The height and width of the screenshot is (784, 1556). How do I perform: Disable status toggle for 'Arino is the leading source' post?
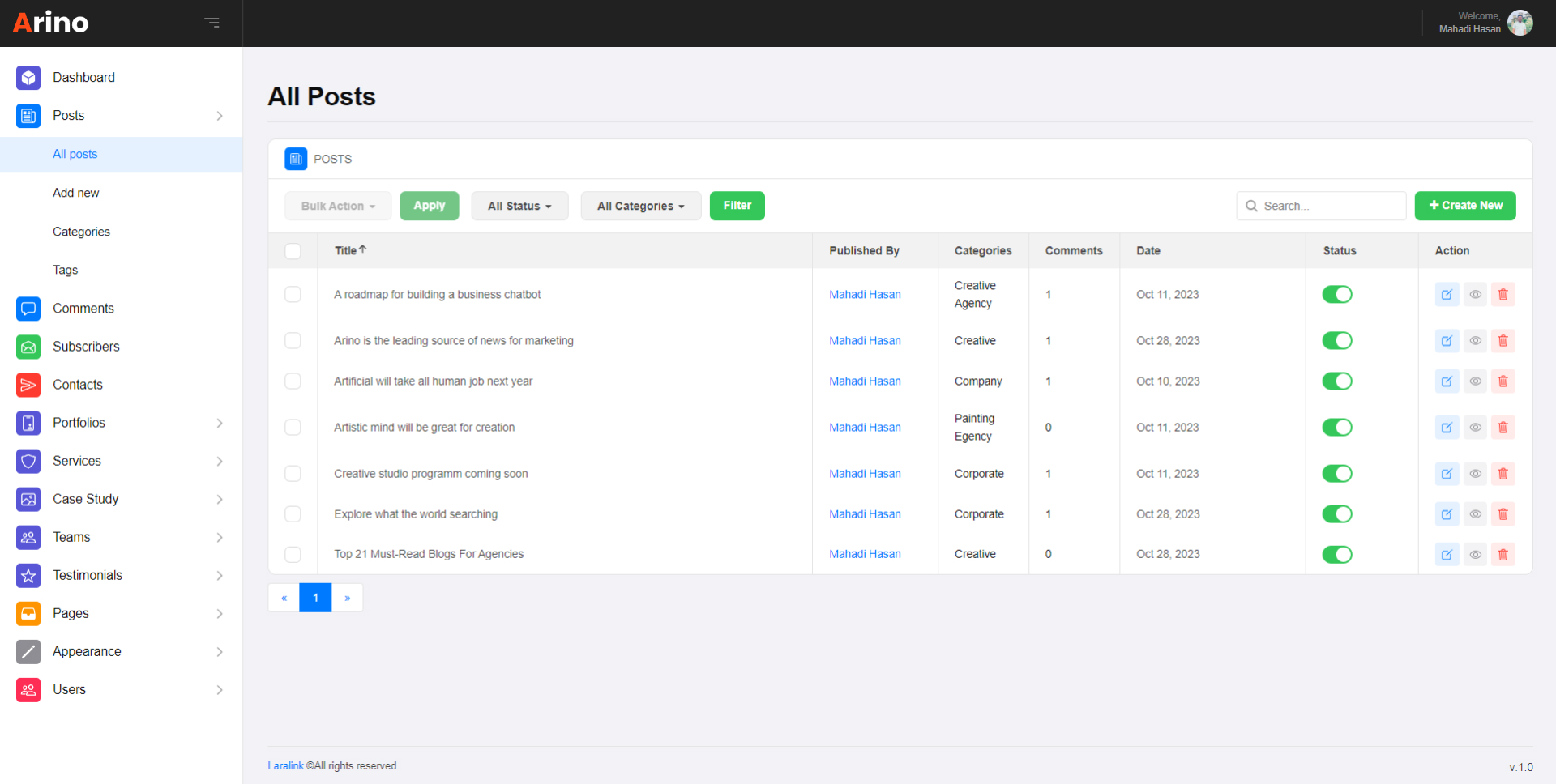pos(1336,341)
